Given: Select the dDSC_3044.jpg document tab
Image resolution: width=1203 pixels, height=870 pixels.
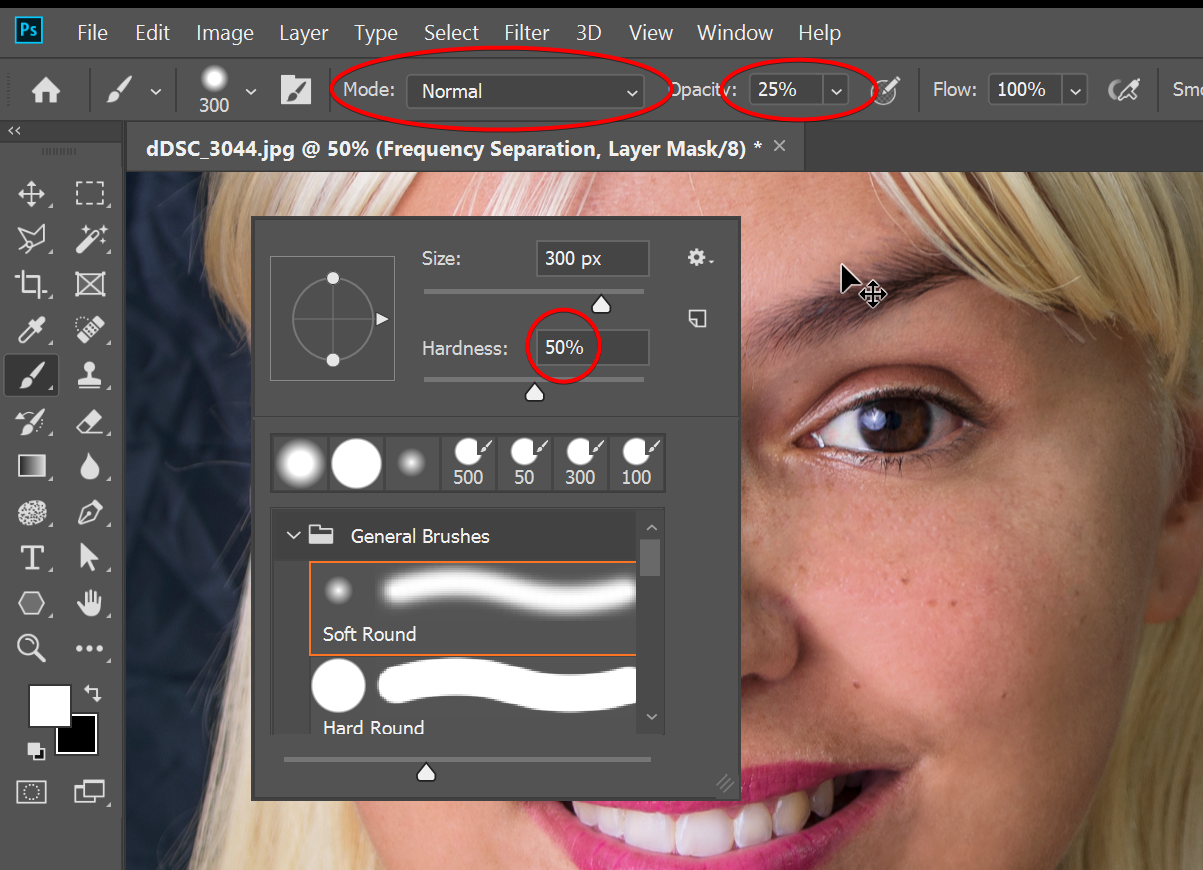Looking at the screenshot, I should point(454,148).
